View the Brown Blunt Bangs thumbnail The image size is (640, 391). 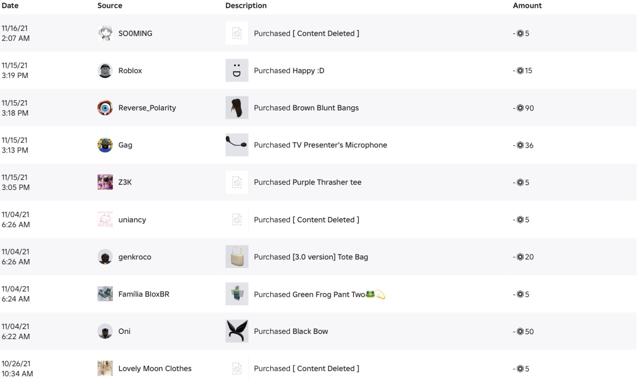237,108
